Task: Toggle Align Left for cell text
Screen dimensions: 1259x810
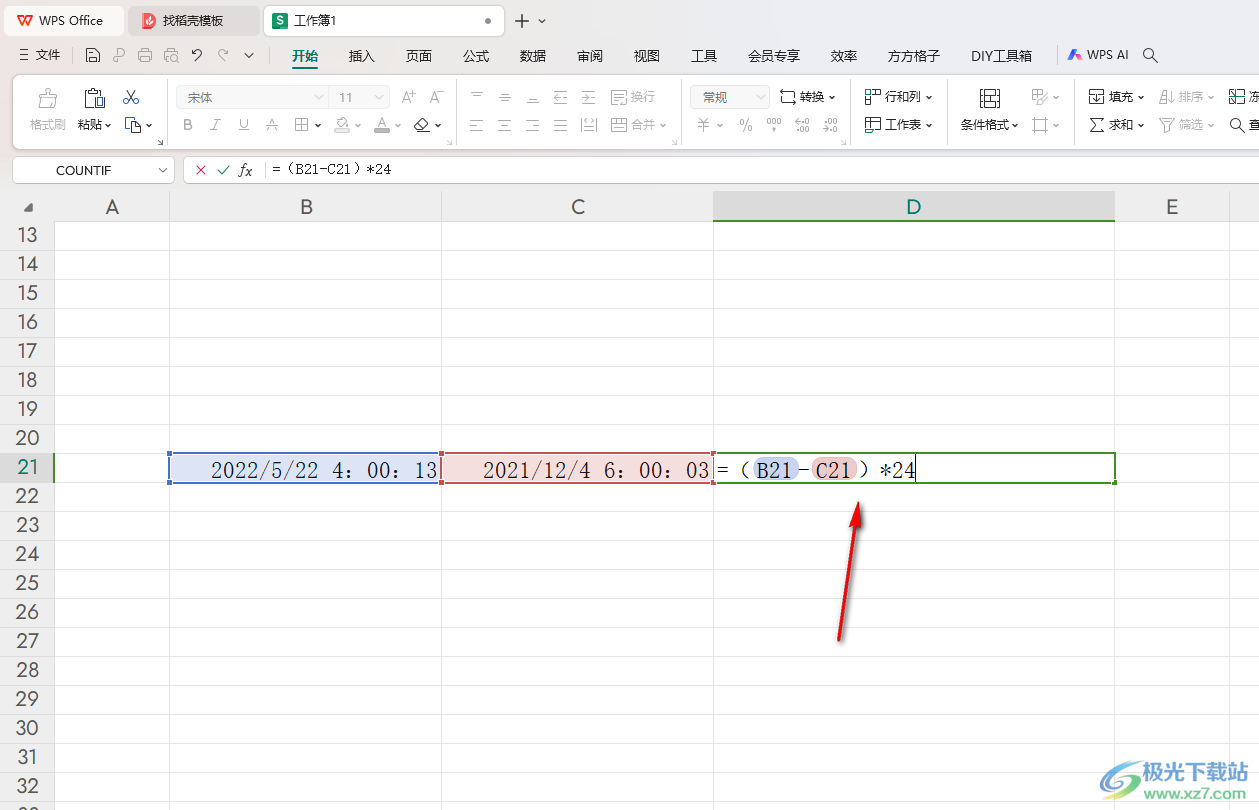Action: click(x=477, y=125)
